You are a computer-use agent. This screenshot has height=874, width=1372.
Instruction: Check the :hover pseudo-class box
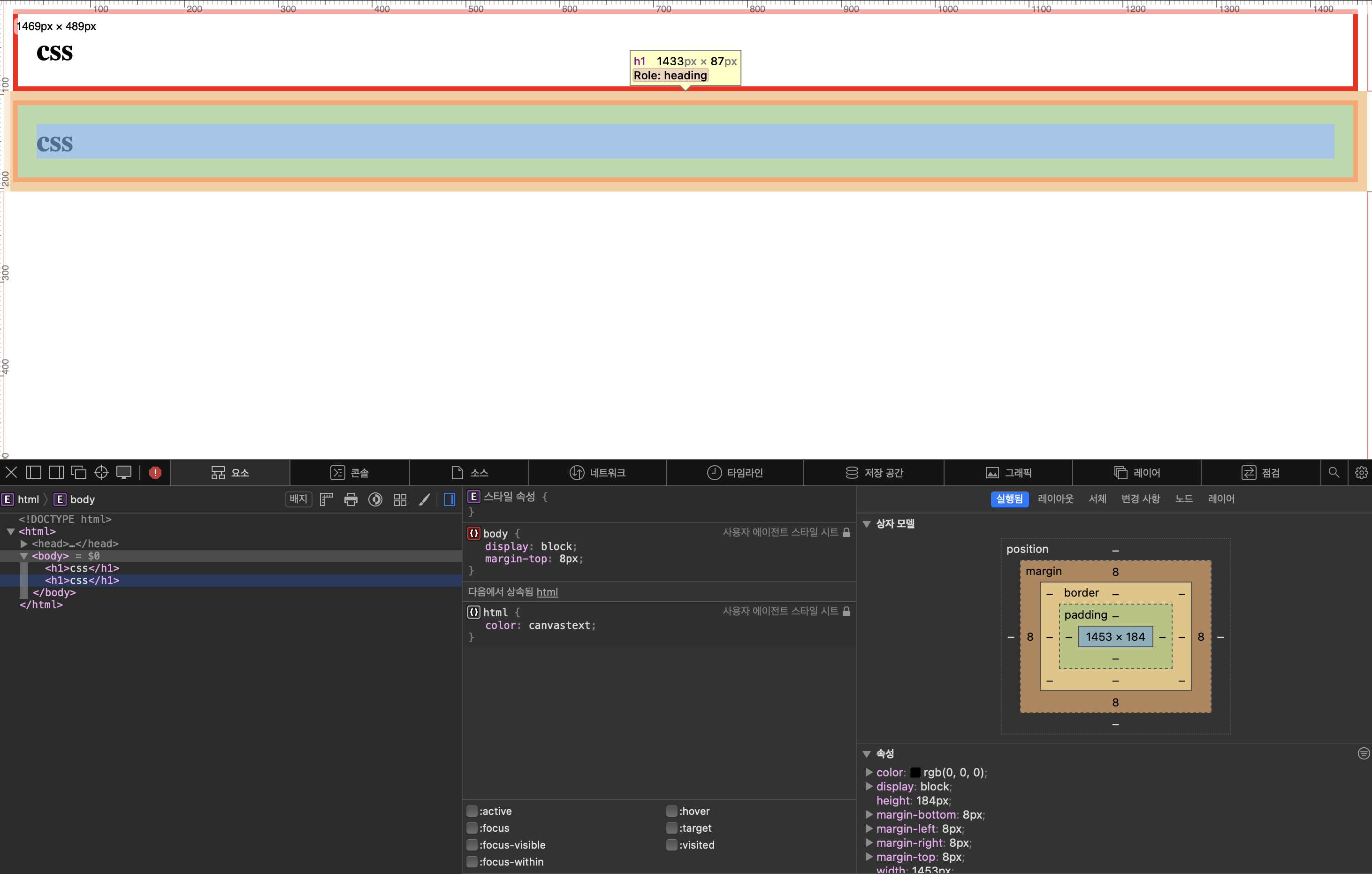(x=672, y=811)
